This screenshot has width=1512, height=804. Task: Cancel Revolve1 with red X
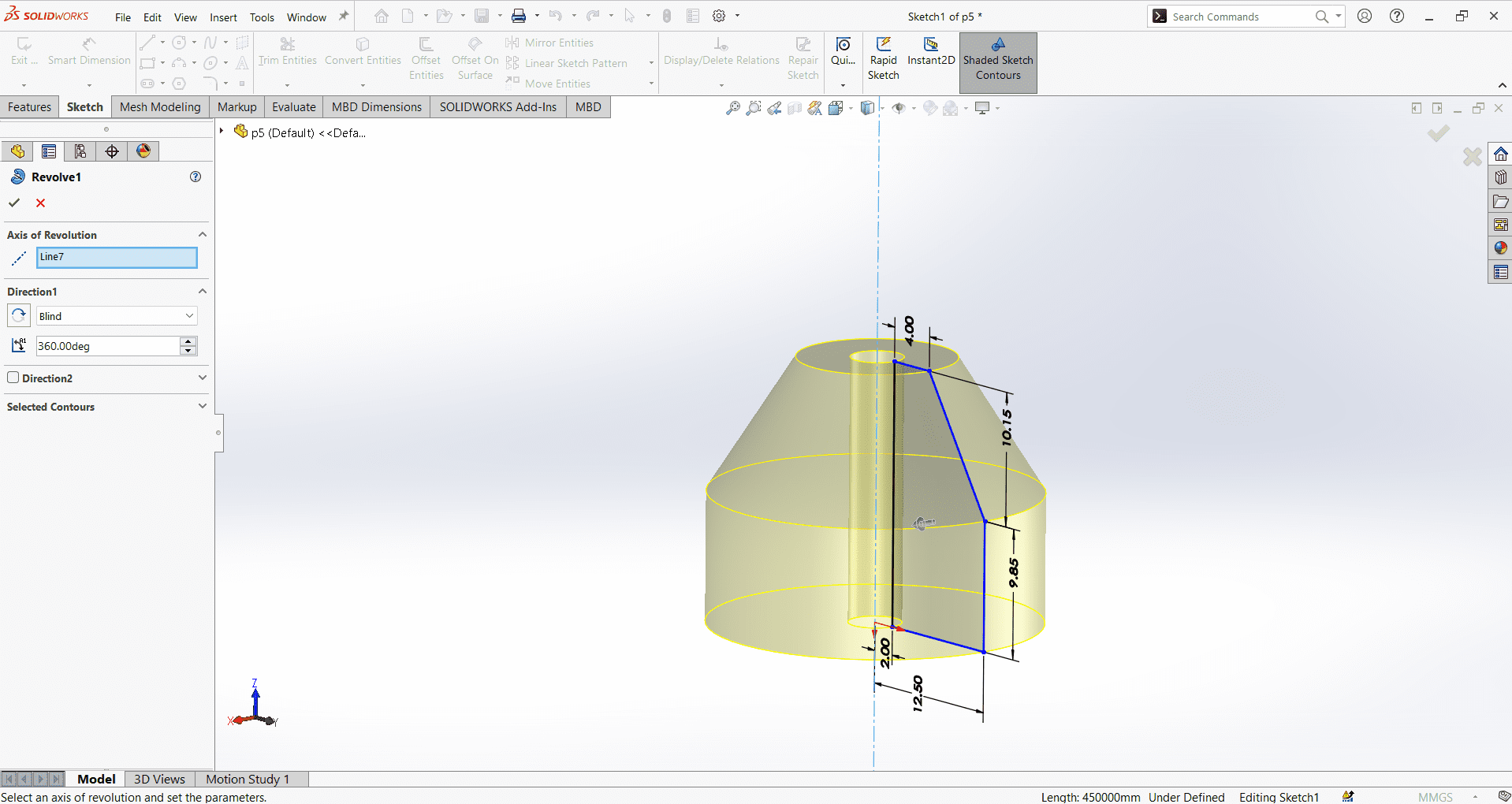tap(41, 203)
